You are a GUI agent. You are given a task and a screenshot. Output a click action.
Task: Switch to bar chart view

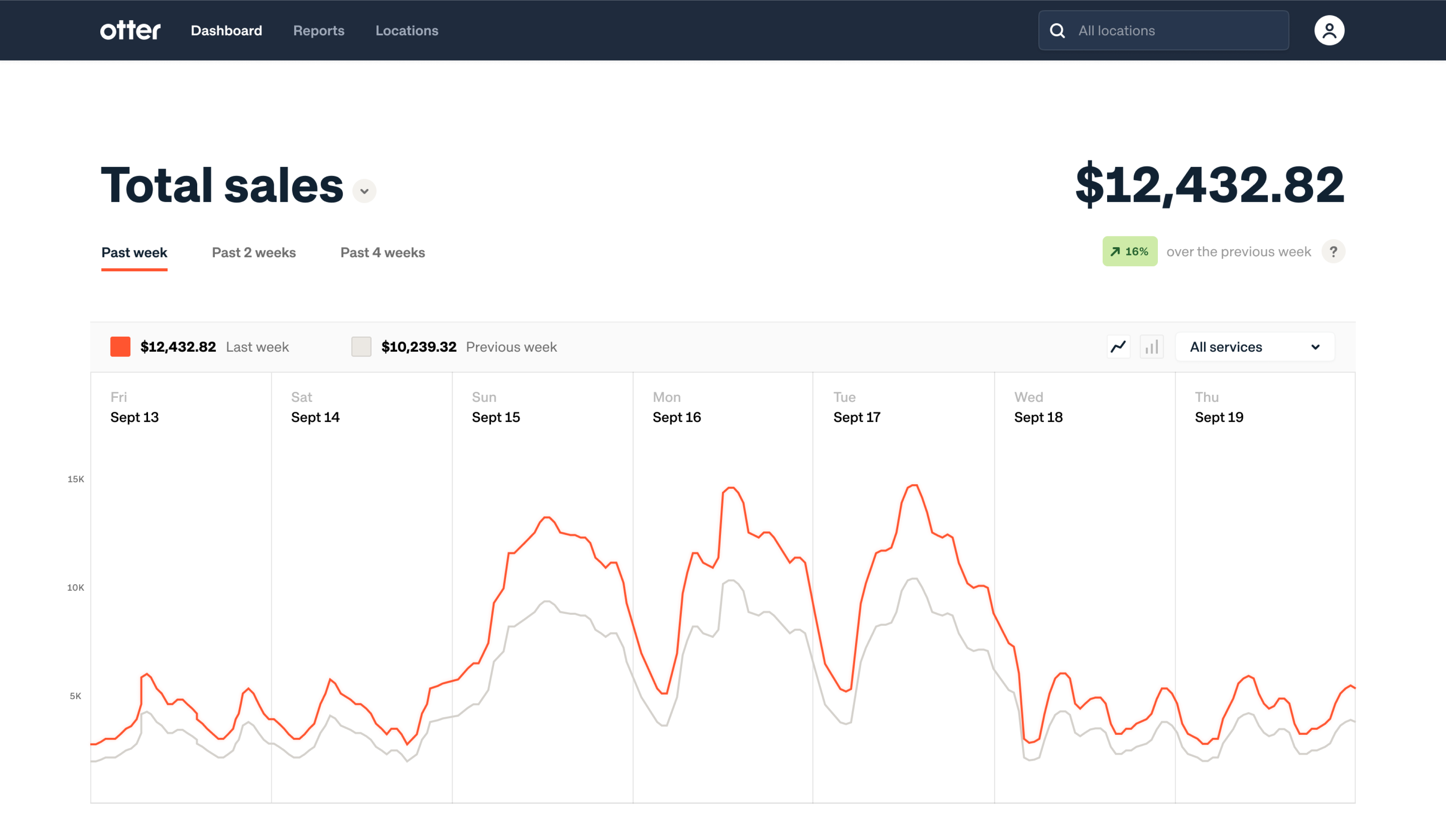[1151, 347]
